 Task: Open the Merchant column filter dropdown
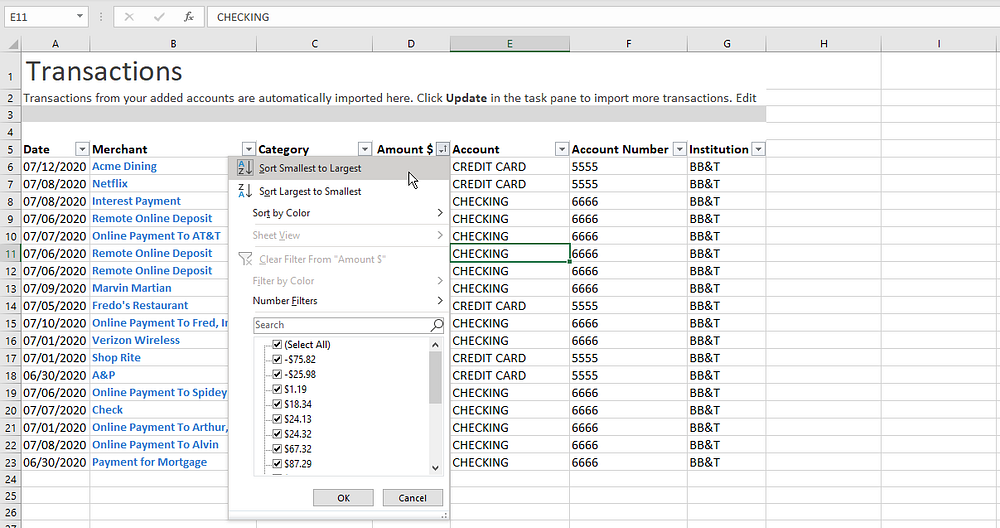click(x=249, y=149)
